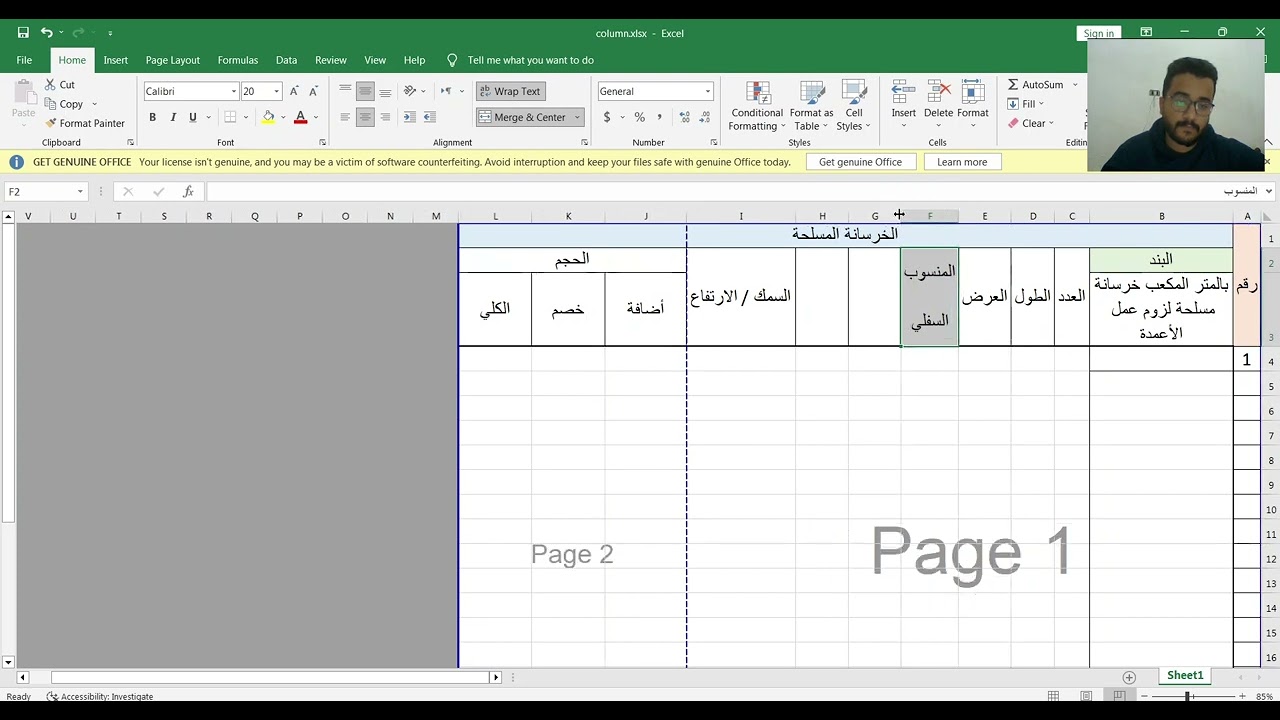Click the Orientation text angle icon
The height and width of the screenshot is (720, 1280).
tap(410, 91)
